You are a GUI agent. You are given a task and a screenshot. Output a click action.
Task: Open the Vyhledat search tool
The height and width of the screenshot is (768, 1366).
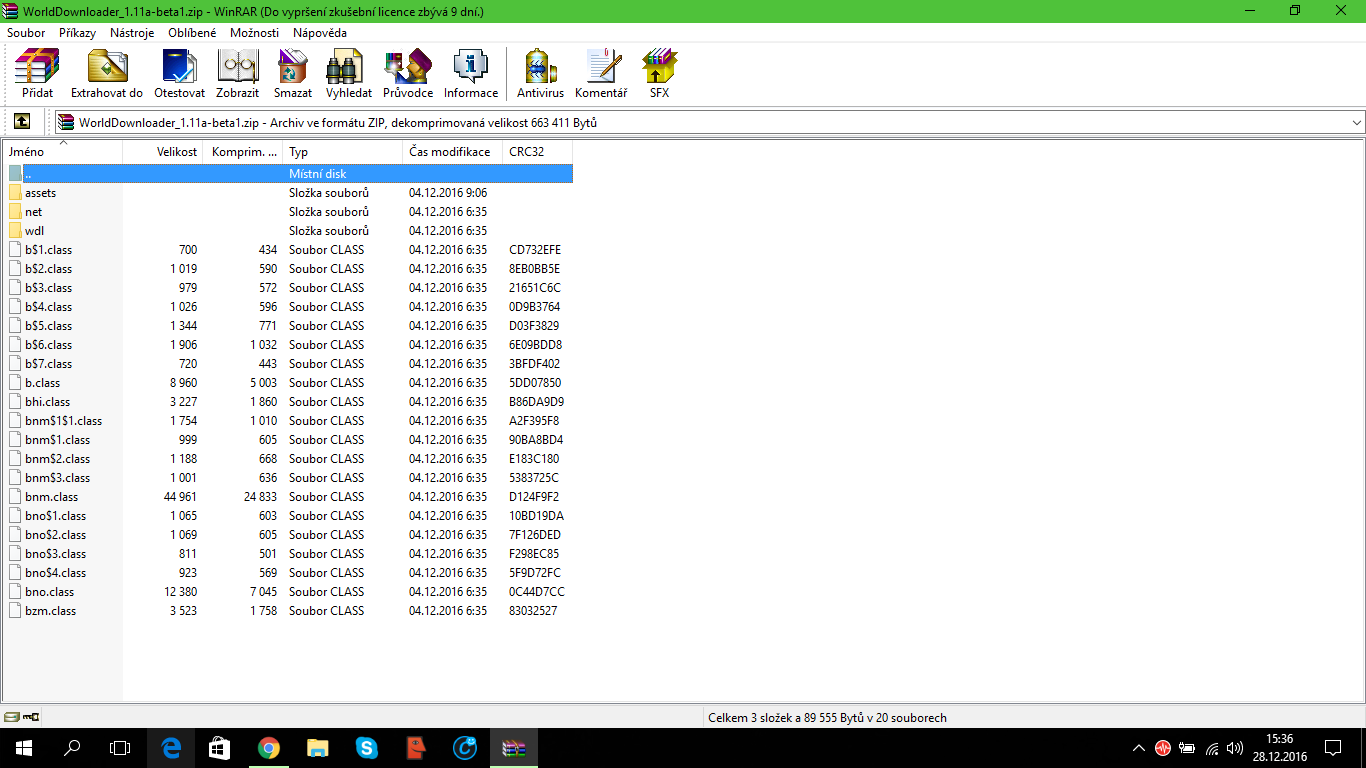coord(349,74)
